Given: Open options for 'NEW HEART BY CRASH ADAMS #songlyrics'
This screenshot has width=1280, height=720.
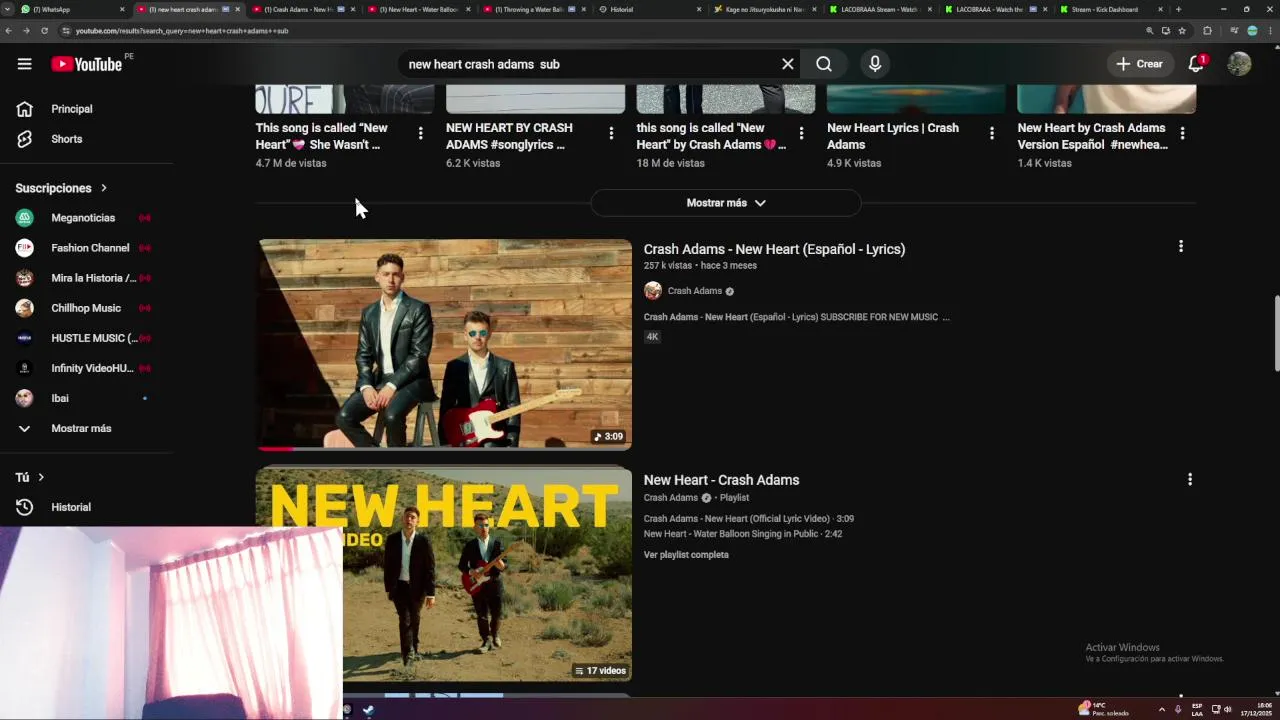Looking at the screenshot, I should [x=611, y=133].
